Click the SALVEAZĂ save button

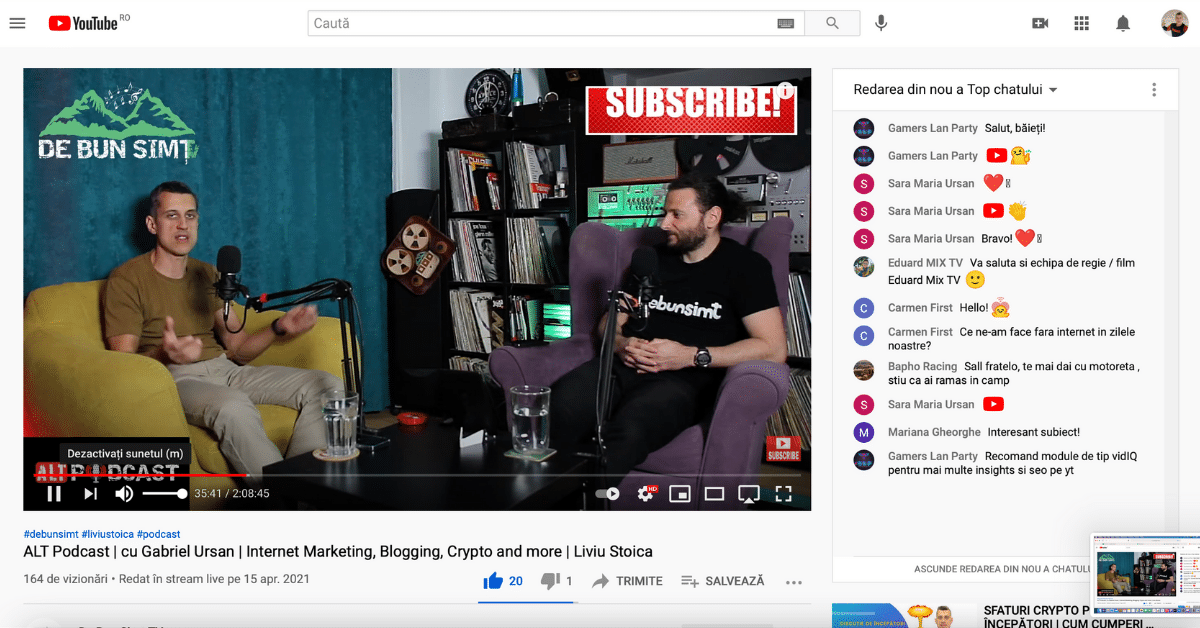click(722, 581)
